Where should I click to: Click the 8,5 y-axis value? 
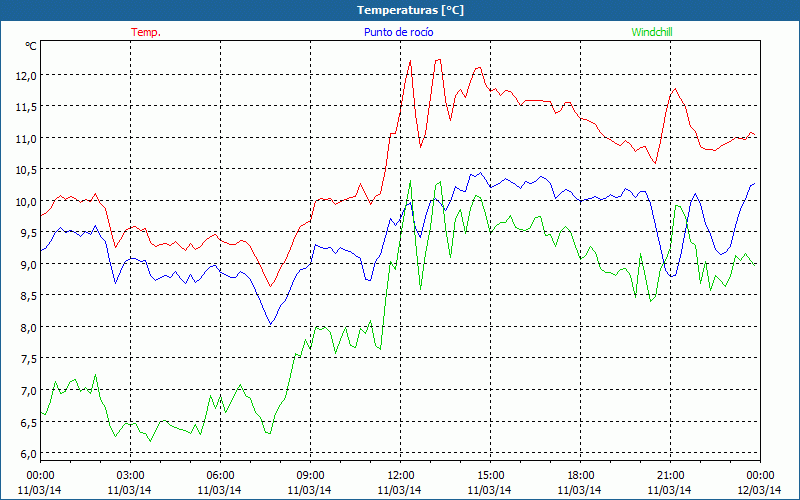coord(29,296)
